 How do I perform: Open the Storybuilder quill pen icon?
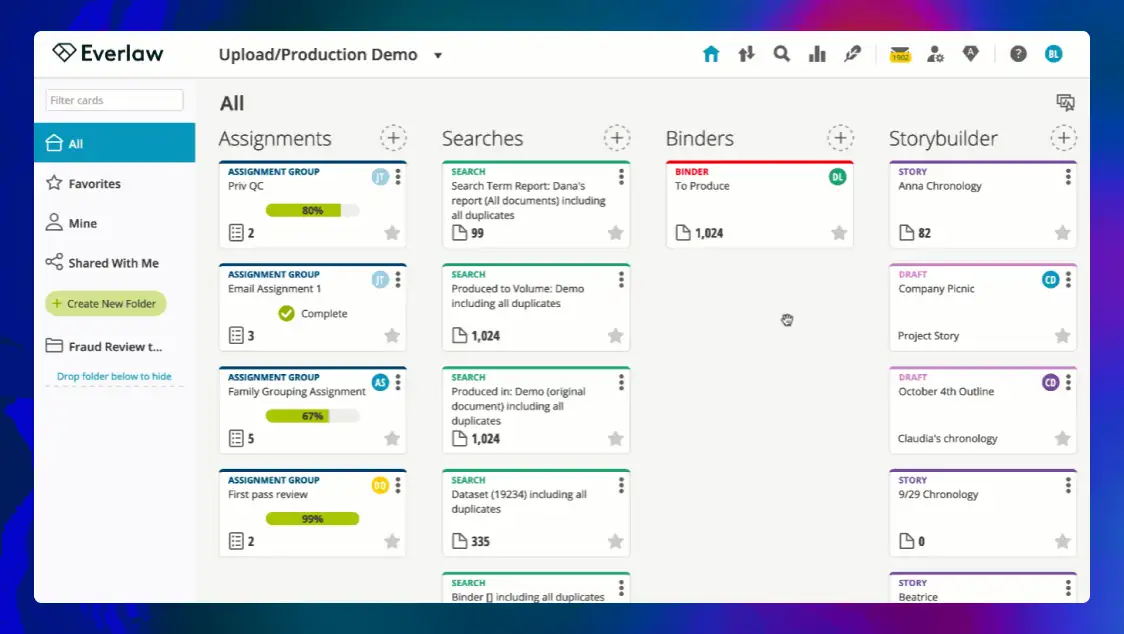click(852, 54)
